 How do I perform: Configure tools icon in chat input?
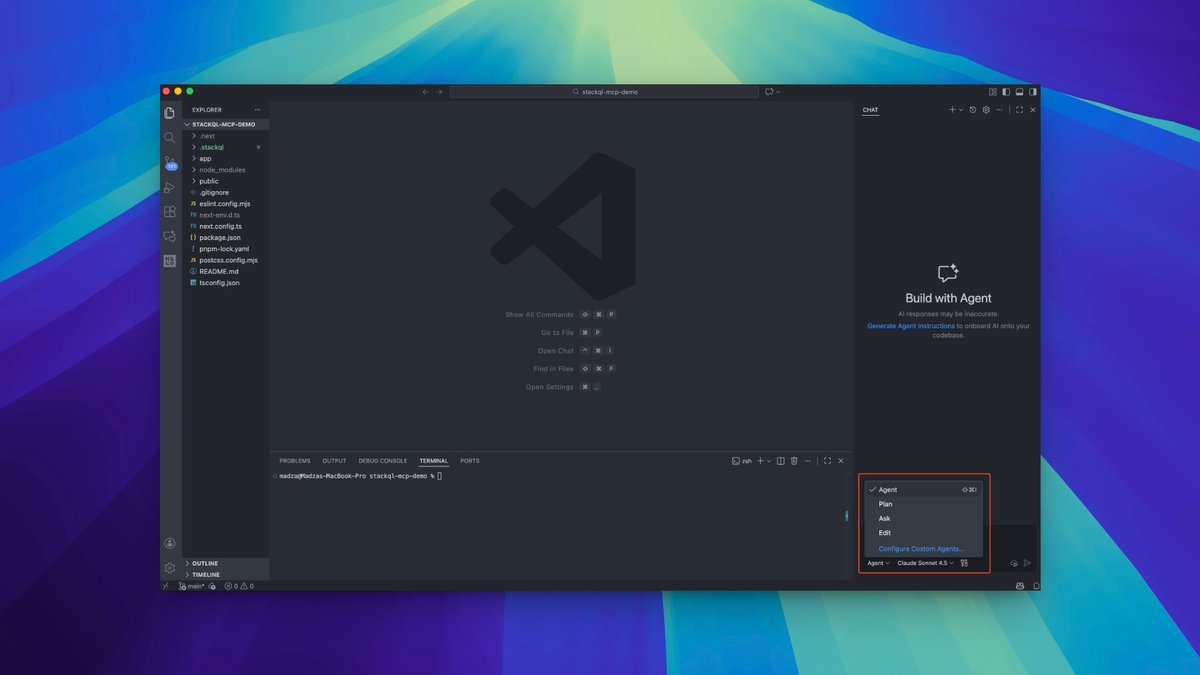point(964,563)
